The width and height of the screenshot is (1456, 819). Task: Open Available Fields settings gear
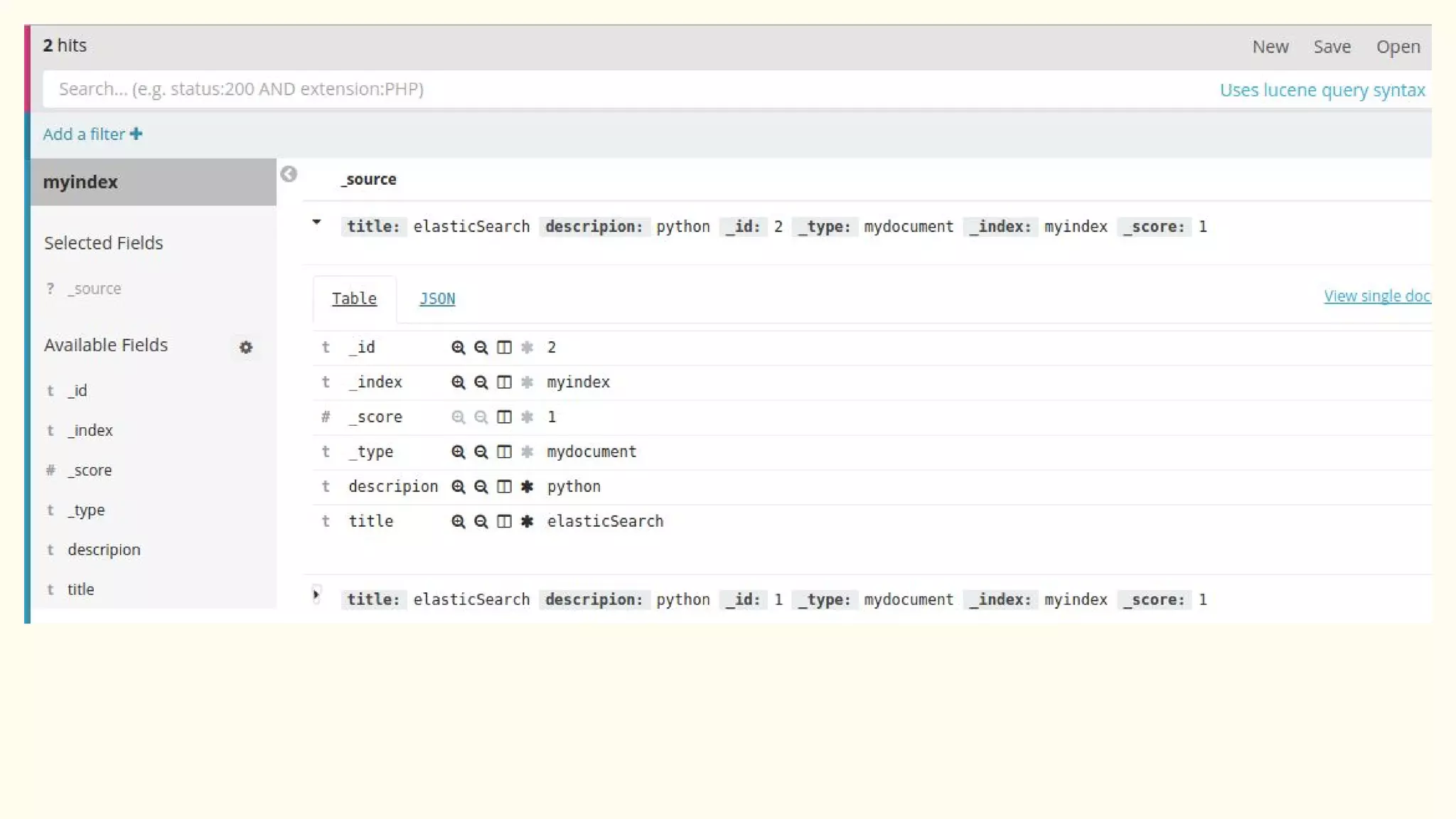245,347
